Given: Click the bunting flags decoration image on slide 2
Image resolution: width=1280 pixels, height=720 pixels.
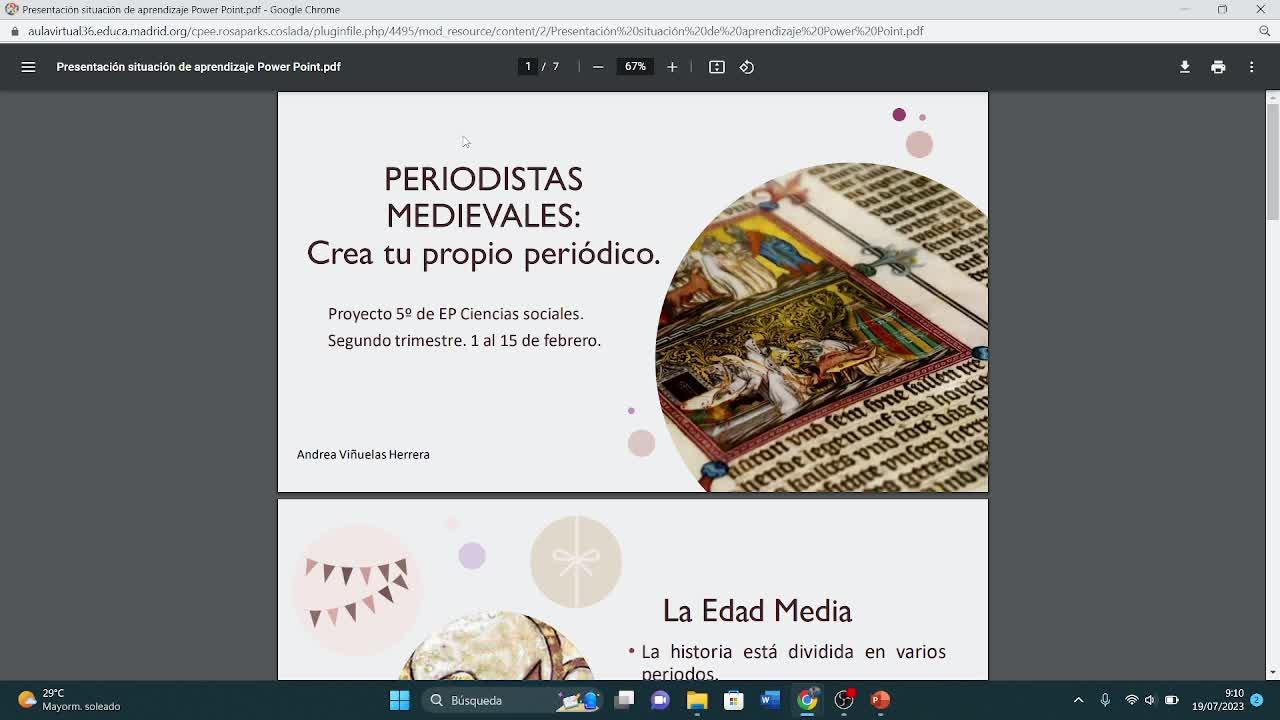Looking at the screenshot, I should (356, 588).
